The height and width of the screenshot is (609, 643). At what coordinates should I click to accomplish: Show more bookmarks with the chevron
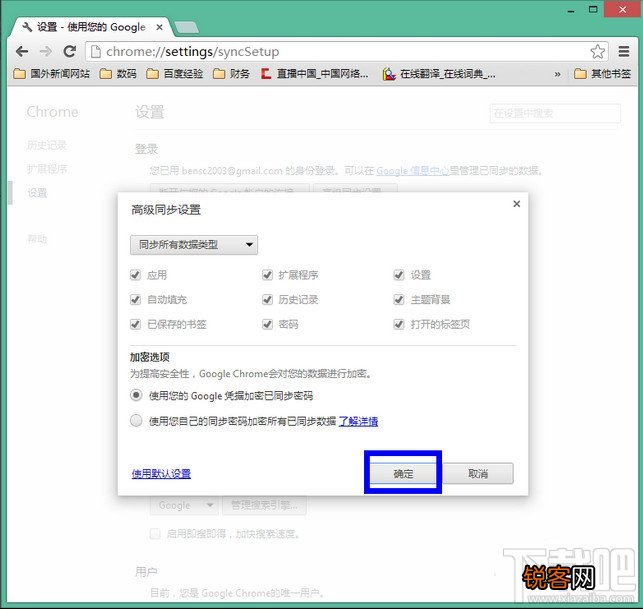pyautogui.click(x=557, y=74)
